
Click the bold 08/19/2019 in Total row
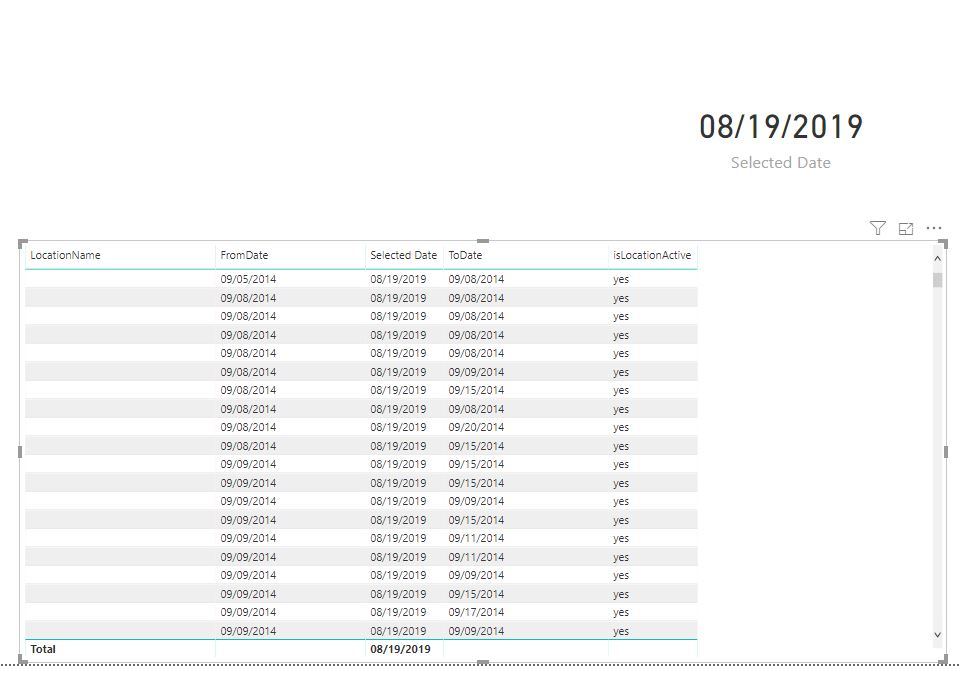coord(400,649)
